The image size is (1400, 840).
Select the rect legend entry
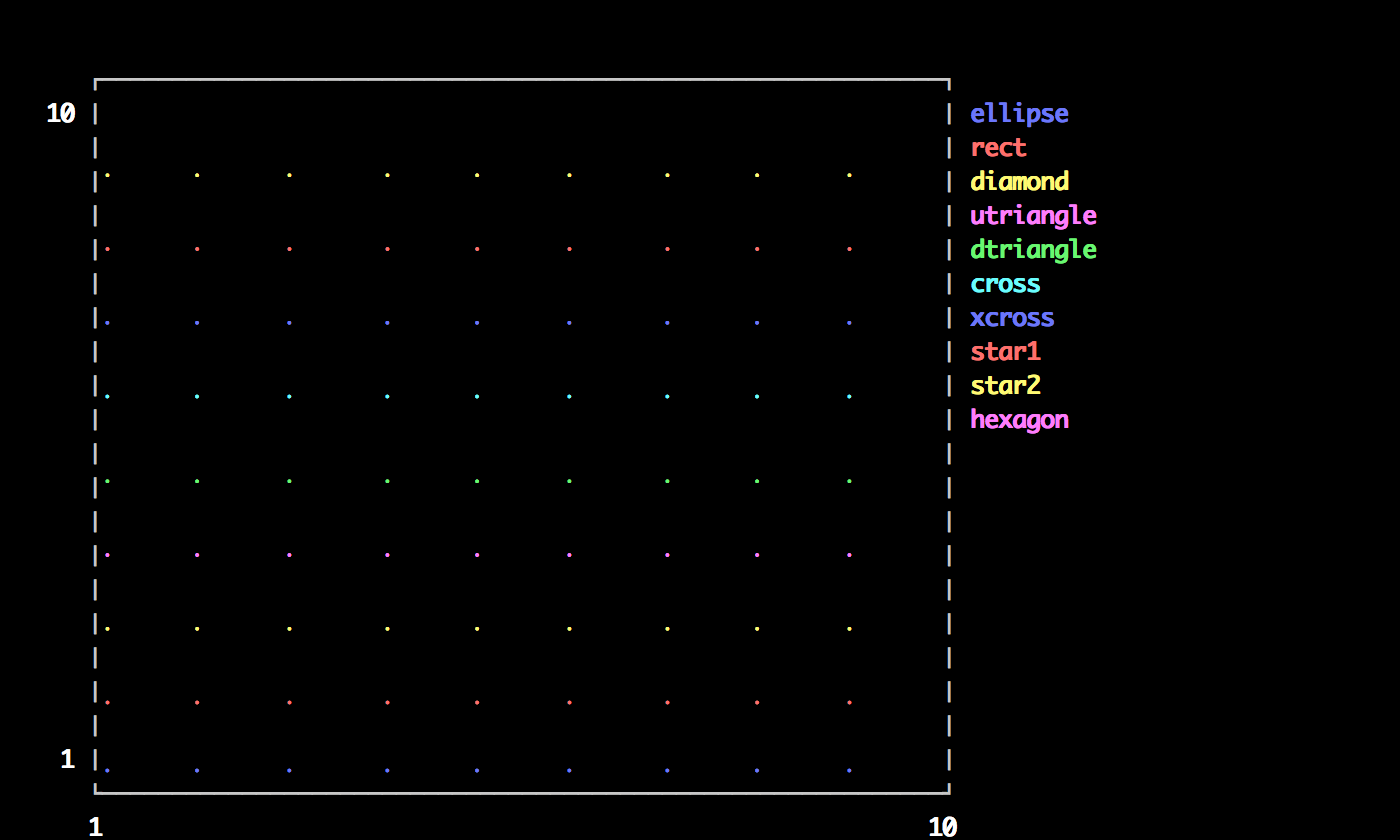[x=998, y=148]
